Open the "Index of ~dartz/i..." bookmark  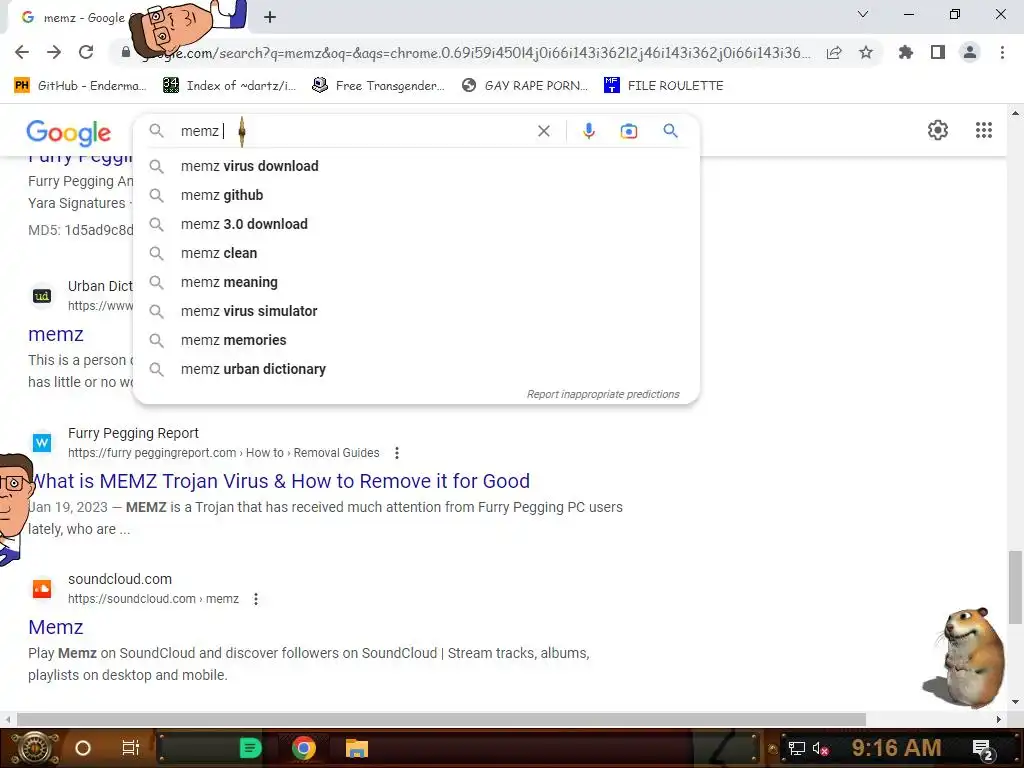point(229,86)
